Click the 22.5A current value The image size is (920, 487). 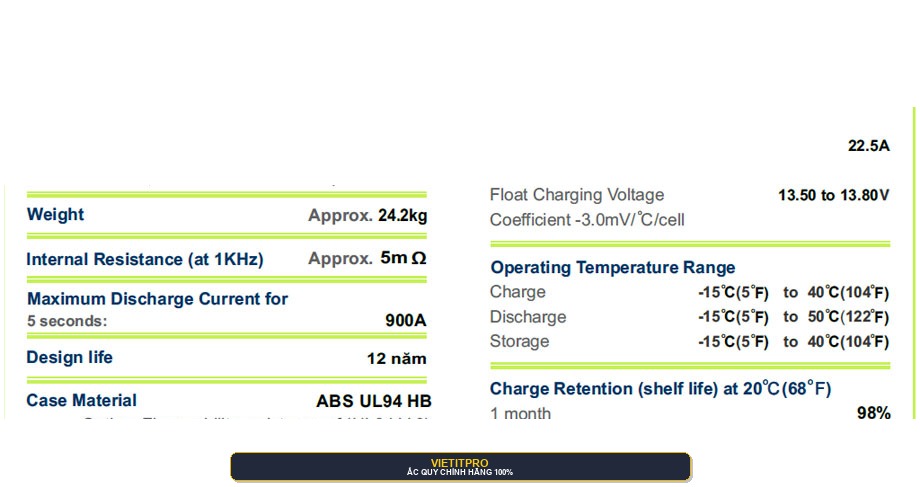[x=868, y=146]
